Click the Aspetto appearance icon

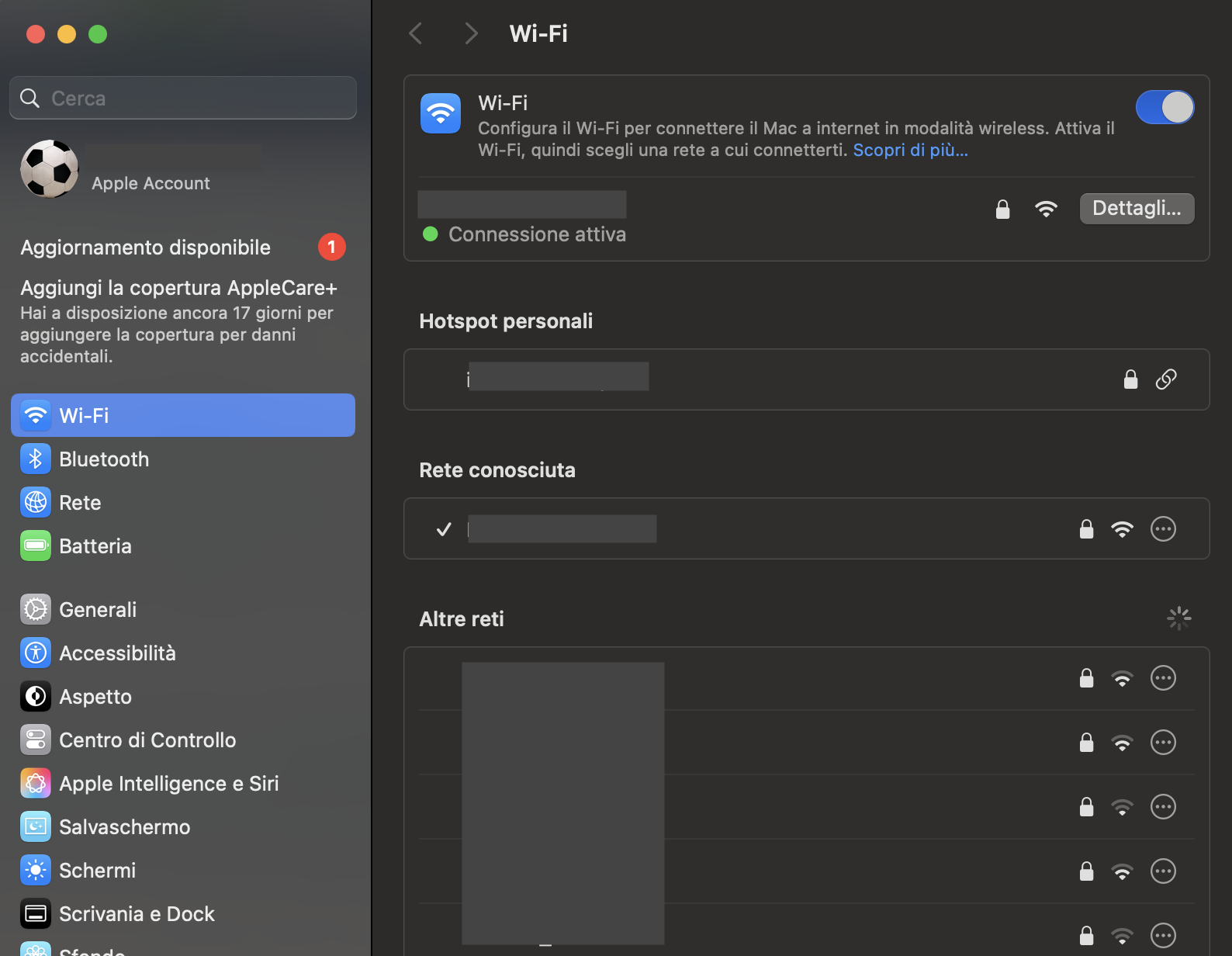pos(36,696)
